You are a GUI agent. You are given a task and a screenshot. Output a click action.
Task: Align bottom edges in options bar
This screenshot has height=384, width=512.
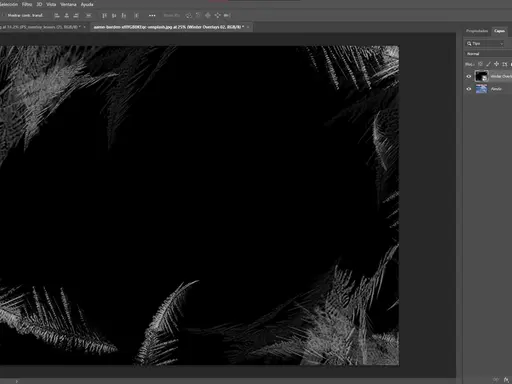coord(124,15)
